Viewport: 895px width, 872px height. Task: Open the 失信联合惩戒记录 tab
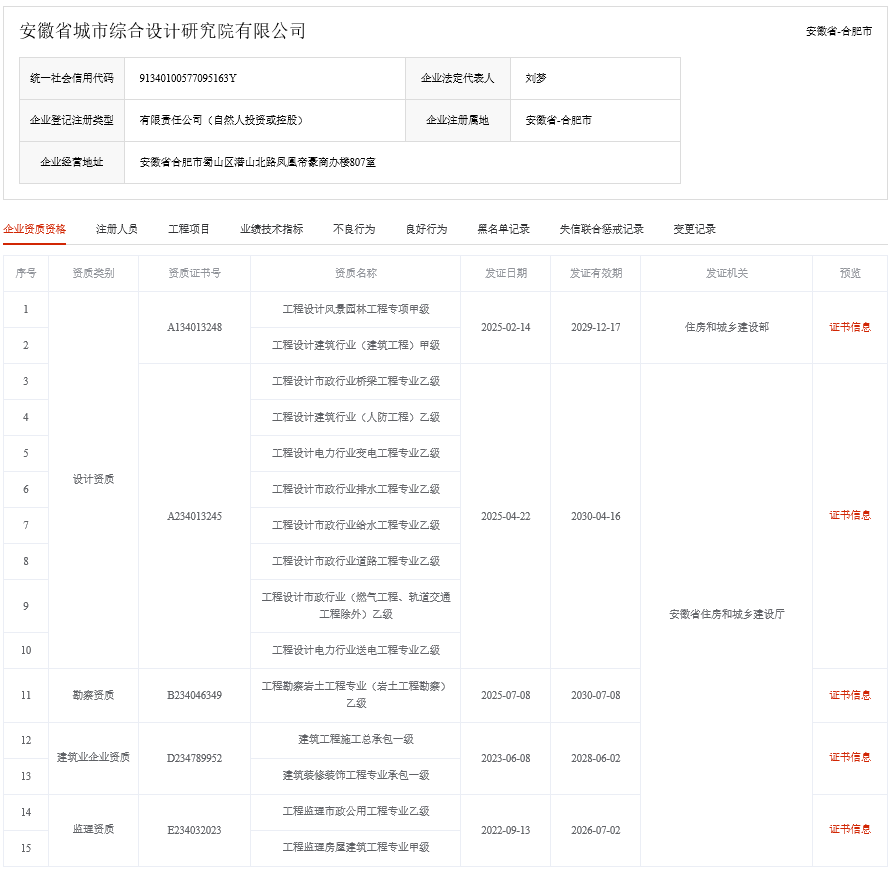pos(601,229)
